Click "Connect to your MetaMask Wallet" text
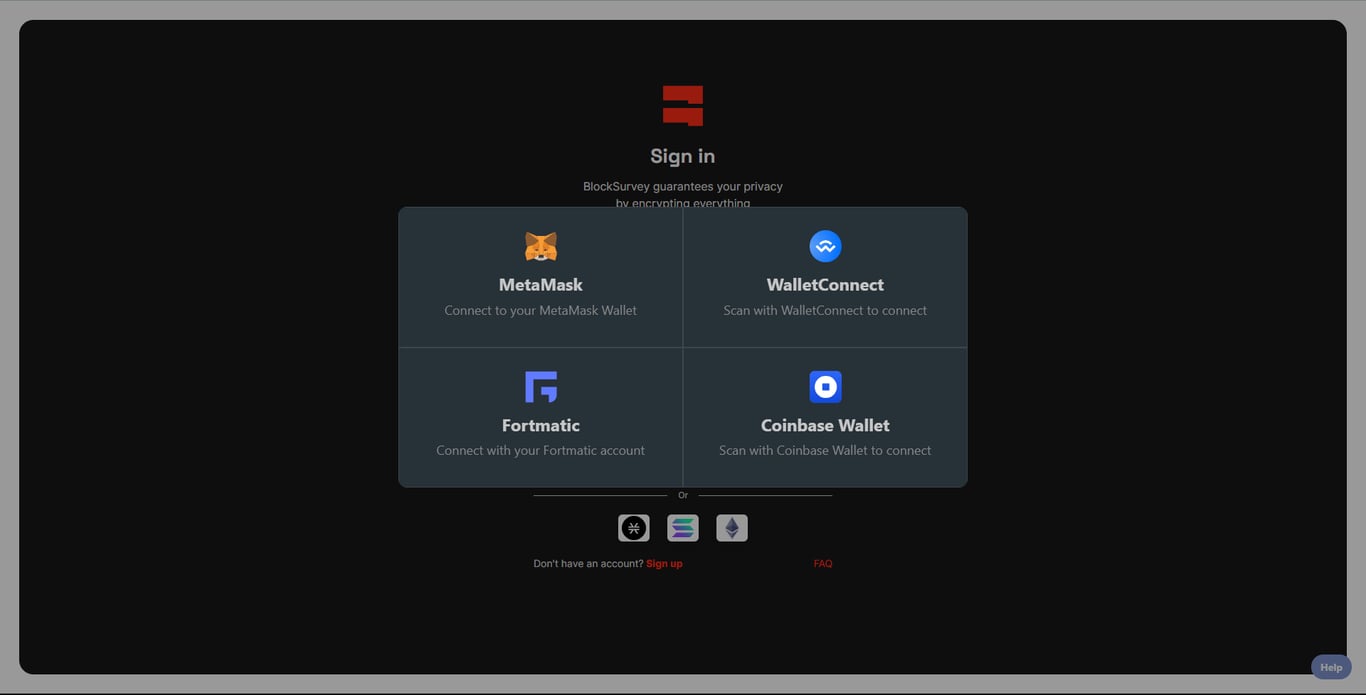 541,310
